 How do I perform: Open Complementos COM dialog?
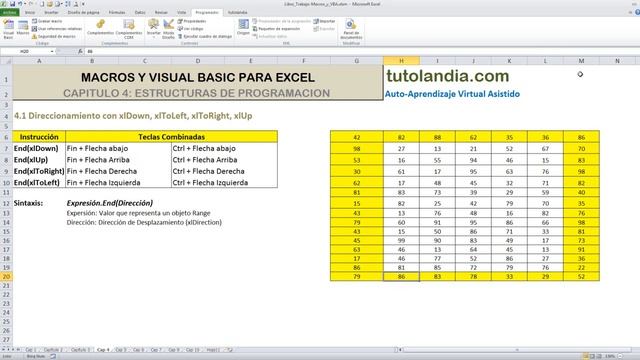129,29
